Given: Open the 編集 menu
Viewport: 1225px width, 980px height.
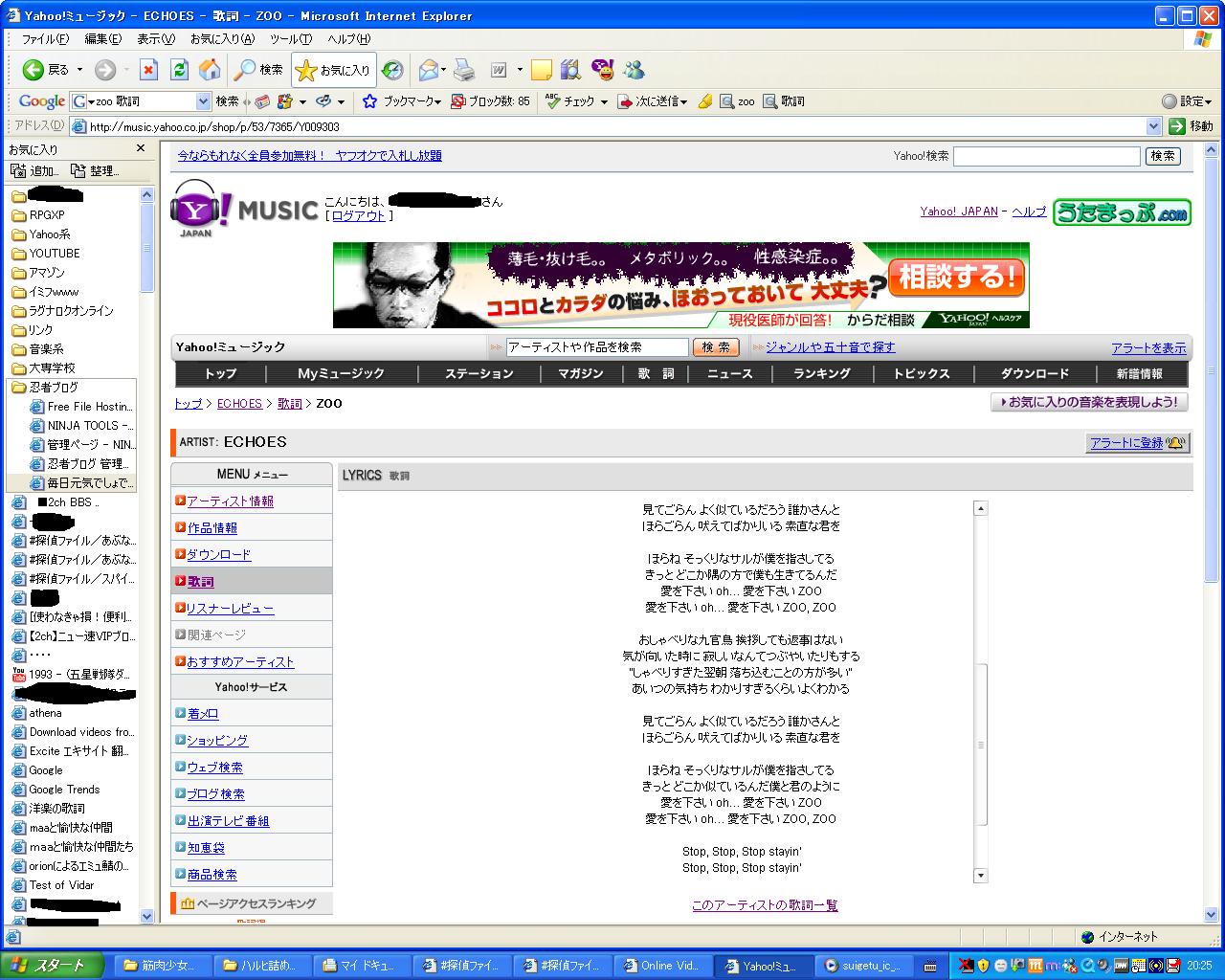Looking at the screenshot, I should 103,39.
